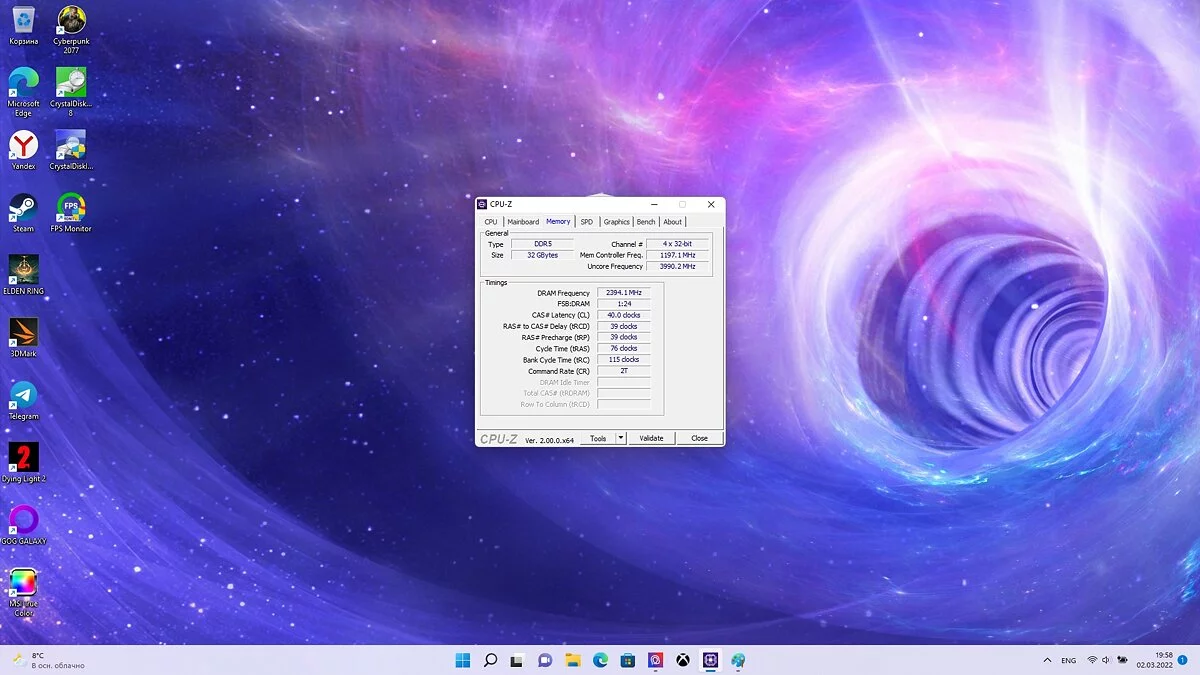The width and height of the screenshot is (1200, 675).
Task: Launch Dying Light 2 from the desktop
Action: pyautogui.click(x=23, y=458)
